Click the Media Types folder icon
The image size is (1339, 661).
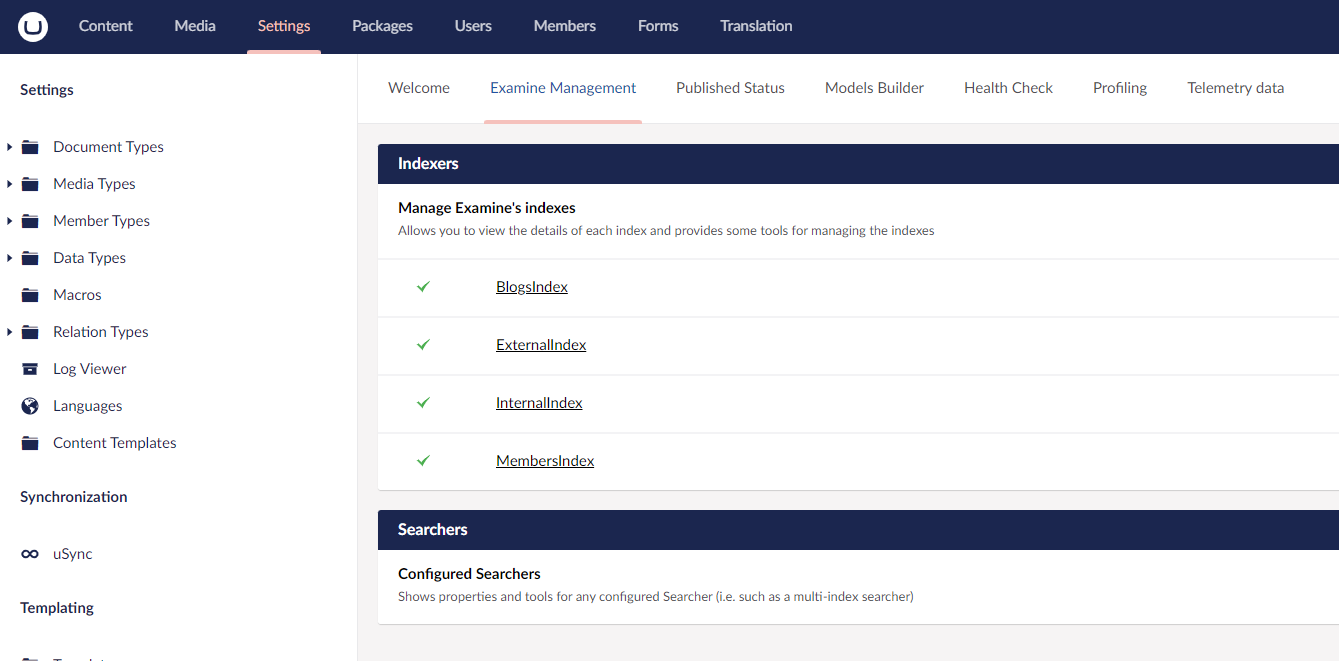coord(31,184)
